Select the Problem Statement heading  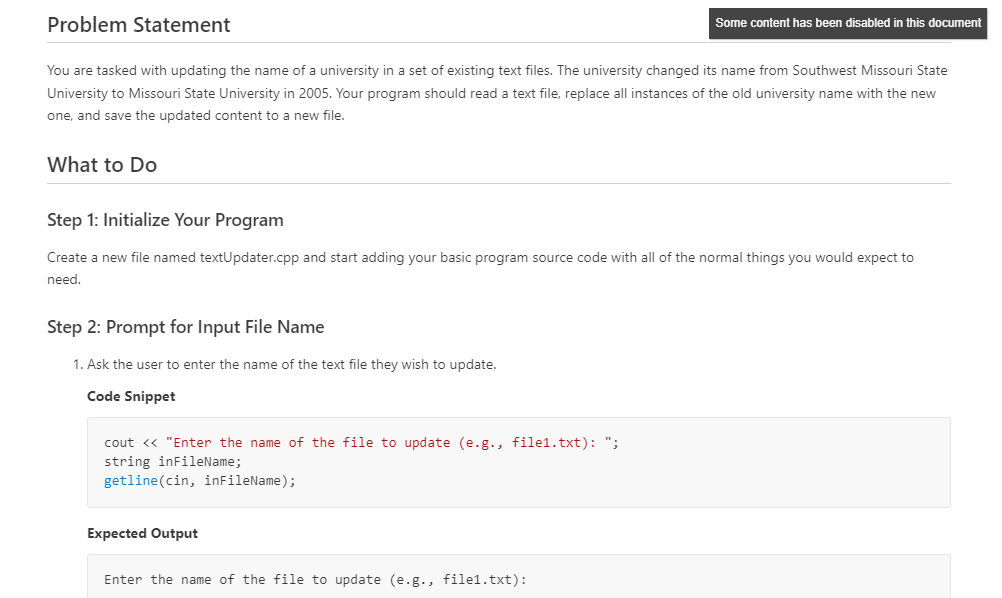(x=137, y=24)
